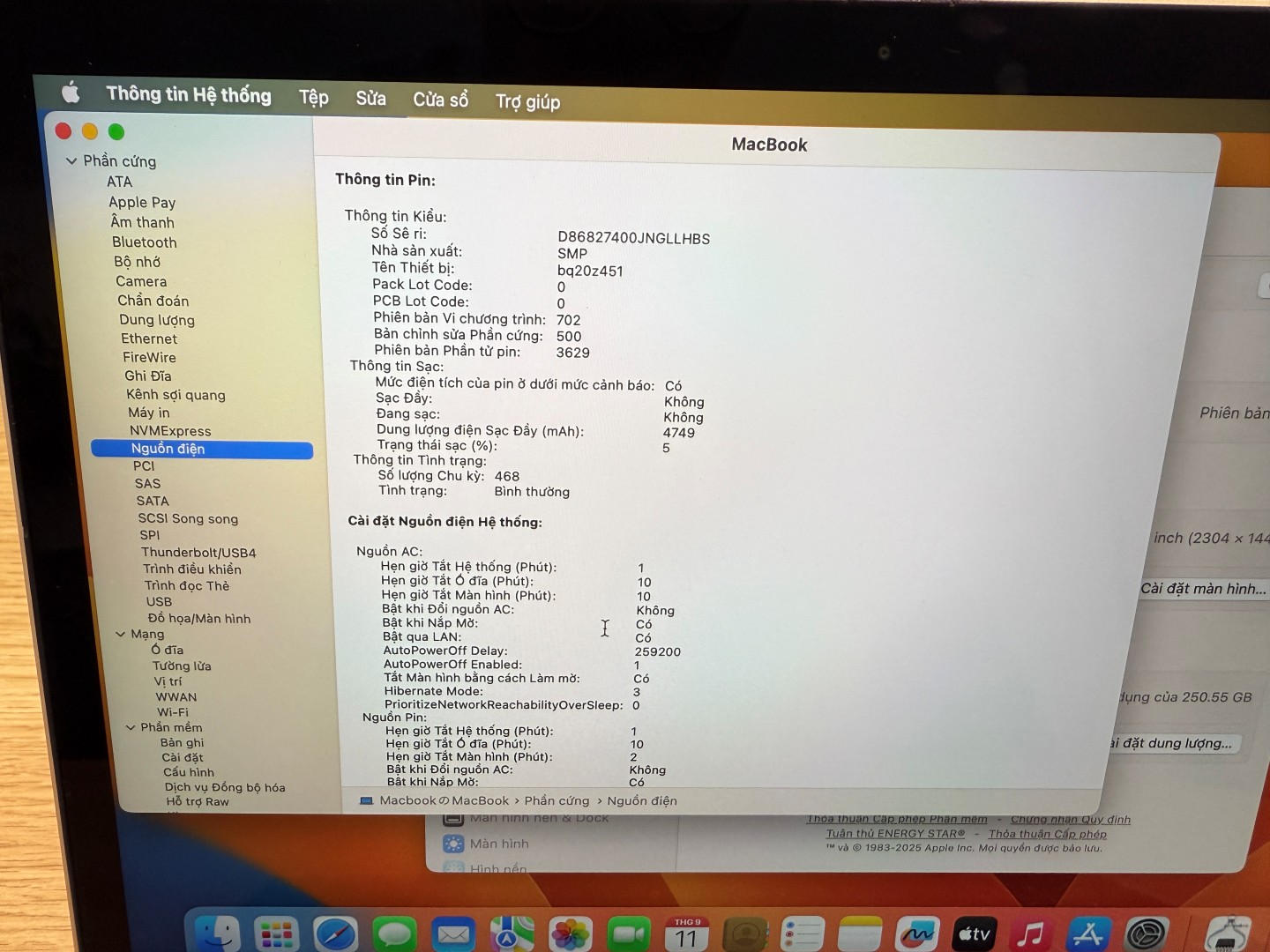Open the Apple menu
The width and height of the screenshot is (1270, 952).
[71, 92]
